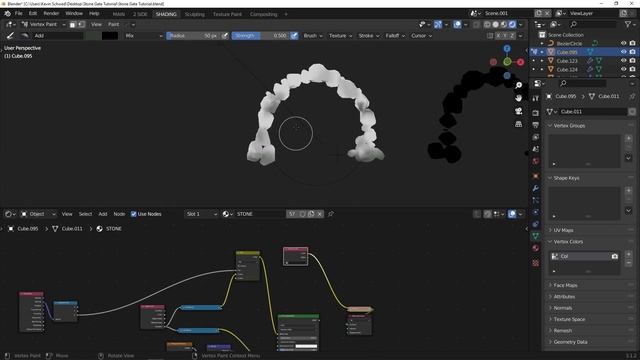Toggle viewport overlays button

point(457,24)
